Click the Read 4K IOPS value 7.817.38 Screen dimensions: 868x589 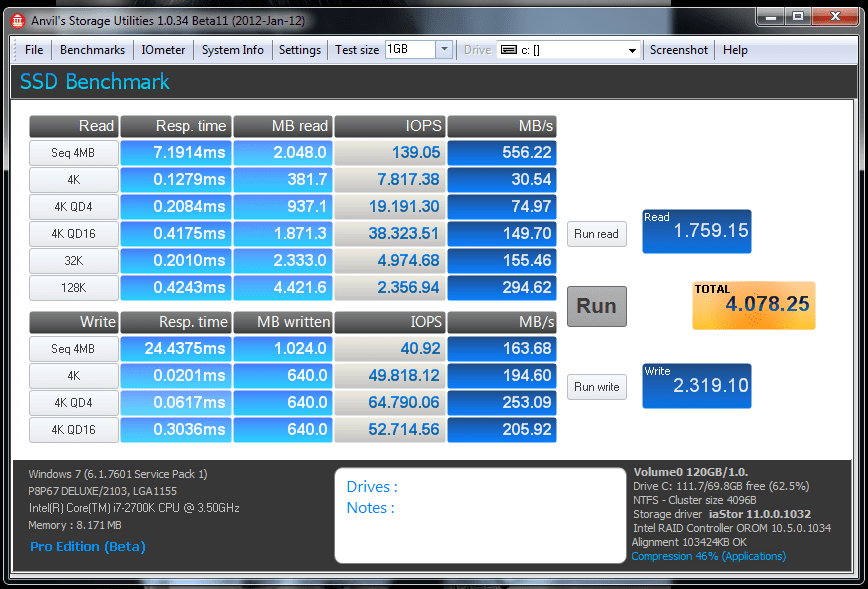(390, 180)
